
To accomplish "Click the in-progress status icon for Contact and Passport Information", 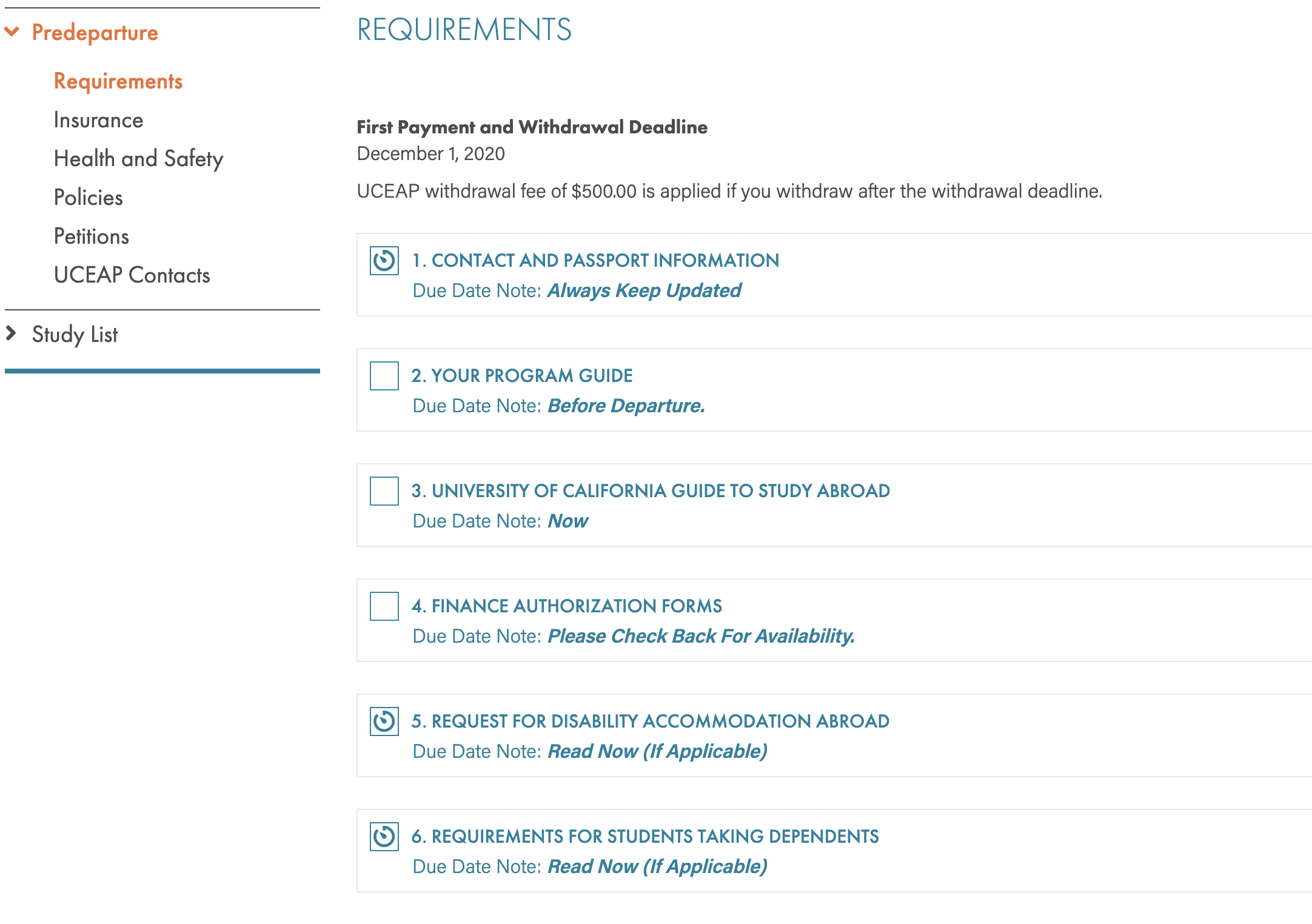I will tap(384, 261).
